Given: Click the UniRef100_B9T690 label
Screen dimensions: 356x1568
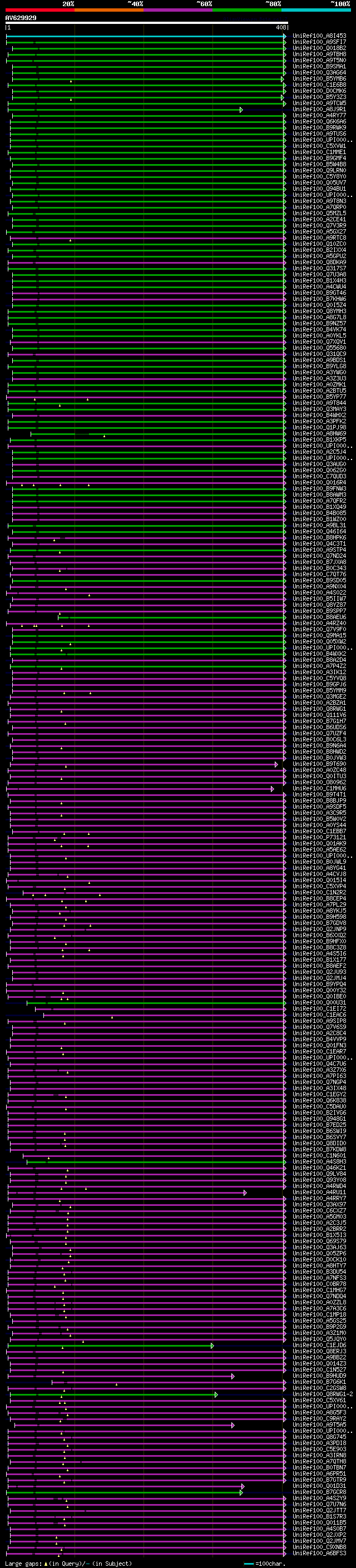Looking at the screenshot, I should 319,764.
